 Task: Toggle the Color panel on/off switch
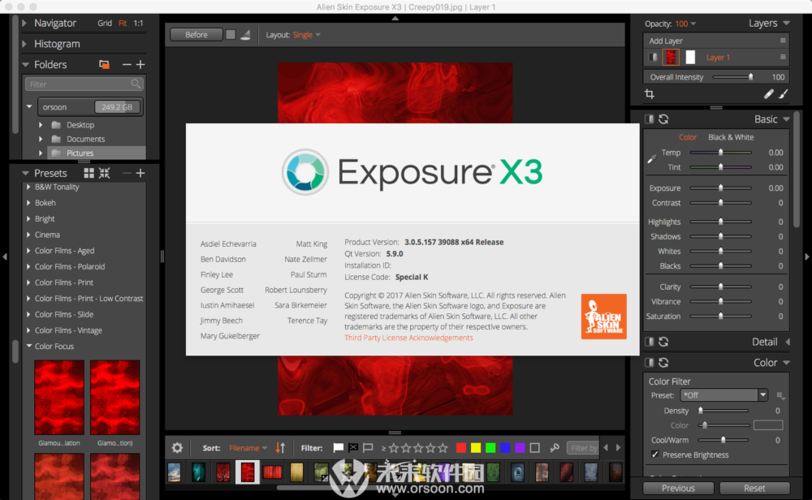pyautogui.click(x=649, y=362)
